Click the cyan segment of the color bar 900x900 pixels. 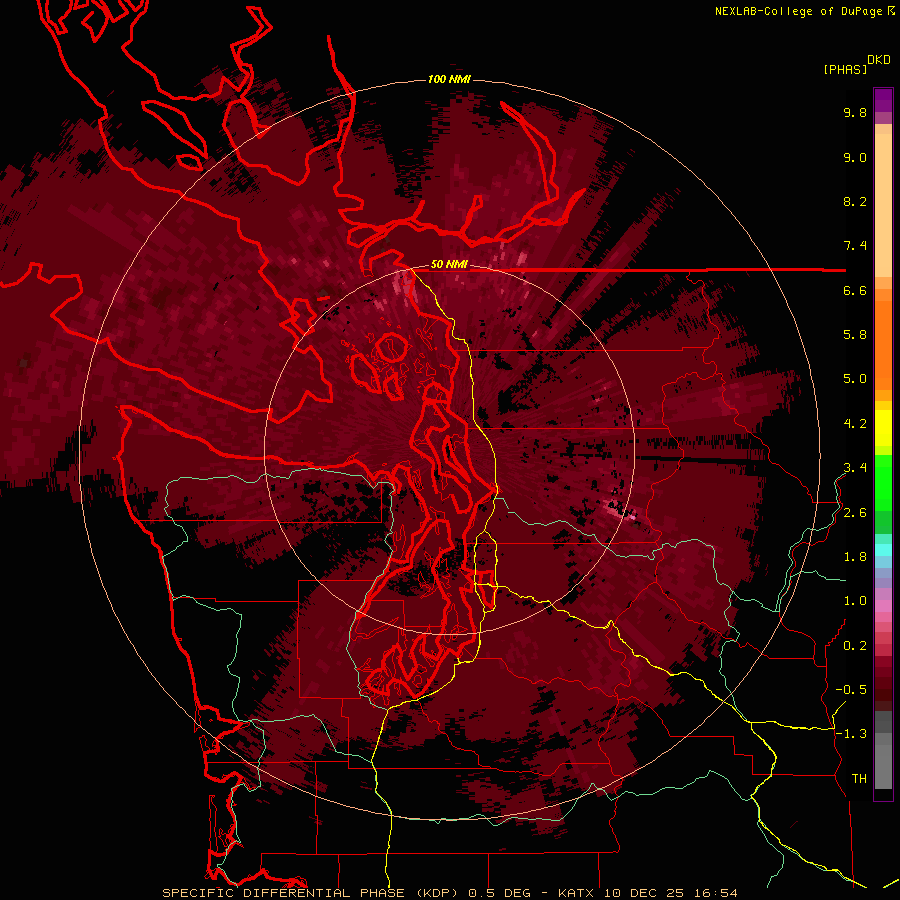[x=883, y=550]
